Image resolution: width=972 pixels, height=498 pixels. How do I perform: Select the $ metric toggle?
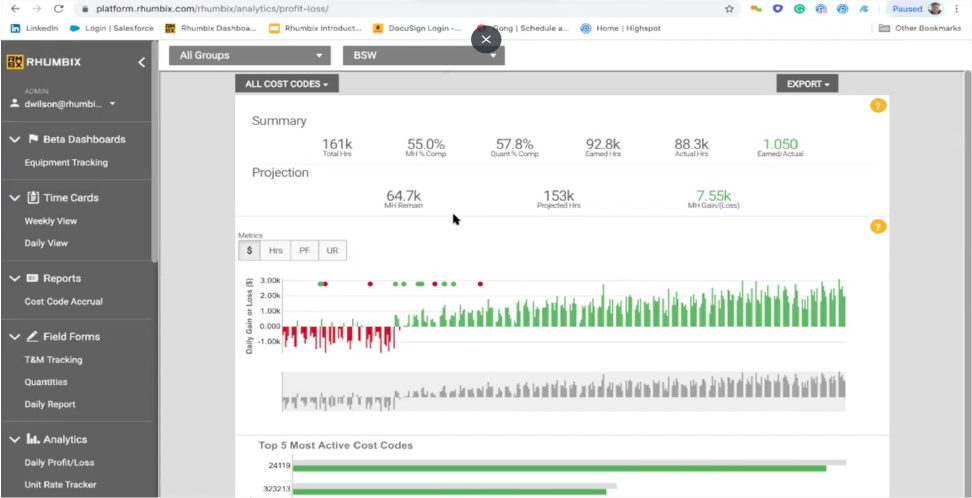click(x=249, y=251)
